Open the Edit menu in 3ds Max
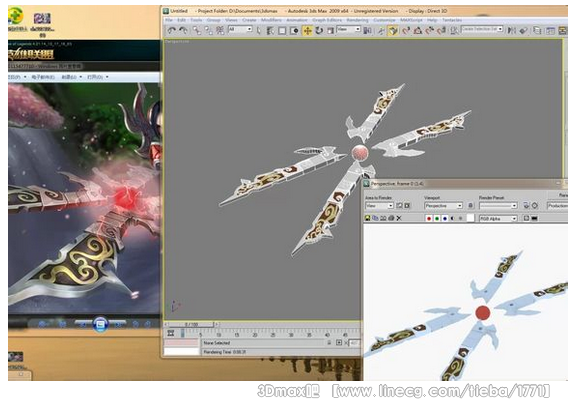This screenshot has height=408, width=579. point(181,20)
